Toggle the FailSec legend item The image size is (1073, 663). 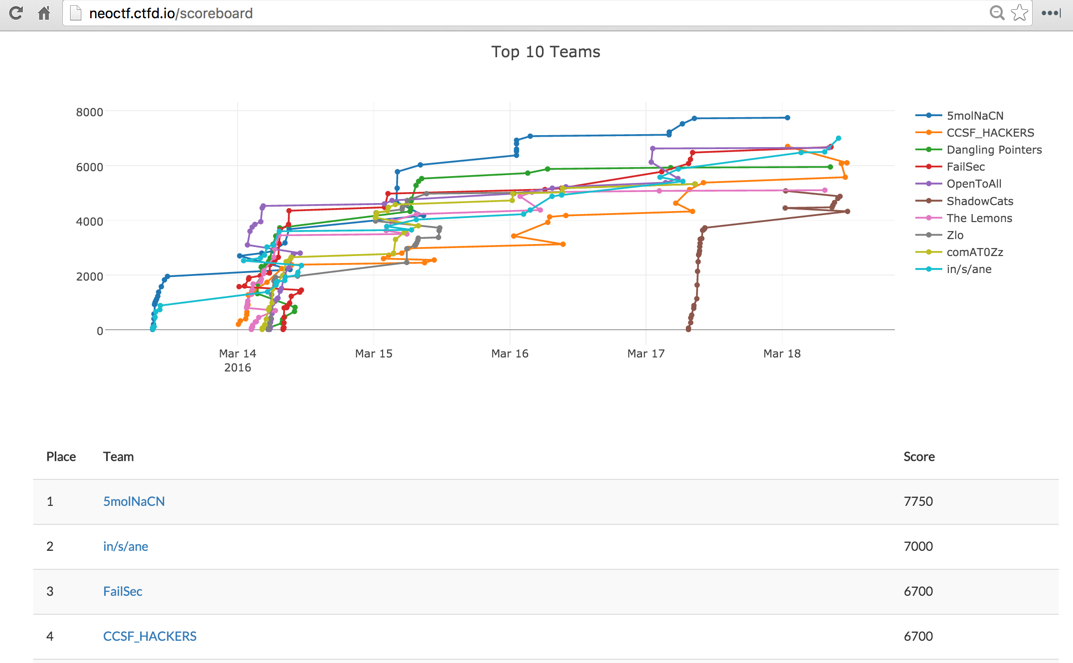(x=965, y=167)
